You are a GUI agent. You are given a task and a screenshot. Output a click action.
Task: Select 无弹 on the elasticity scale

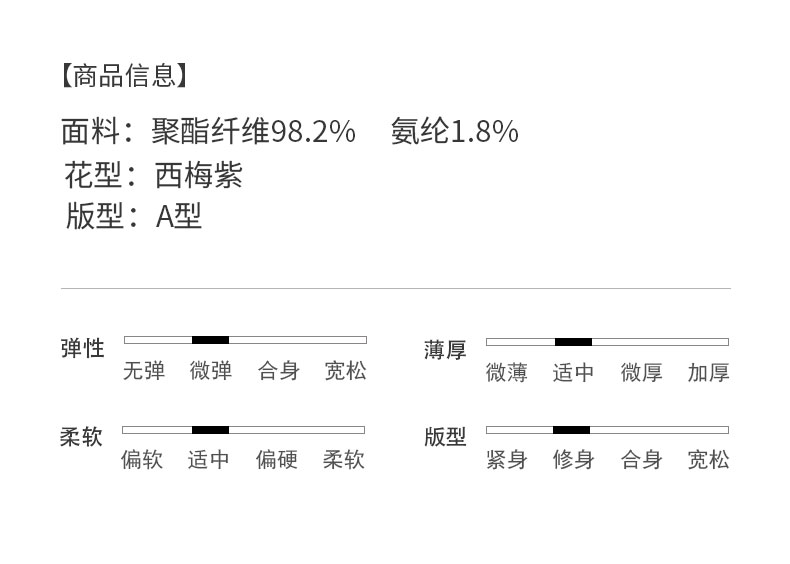pyautogui.click(x=143, y=371)
